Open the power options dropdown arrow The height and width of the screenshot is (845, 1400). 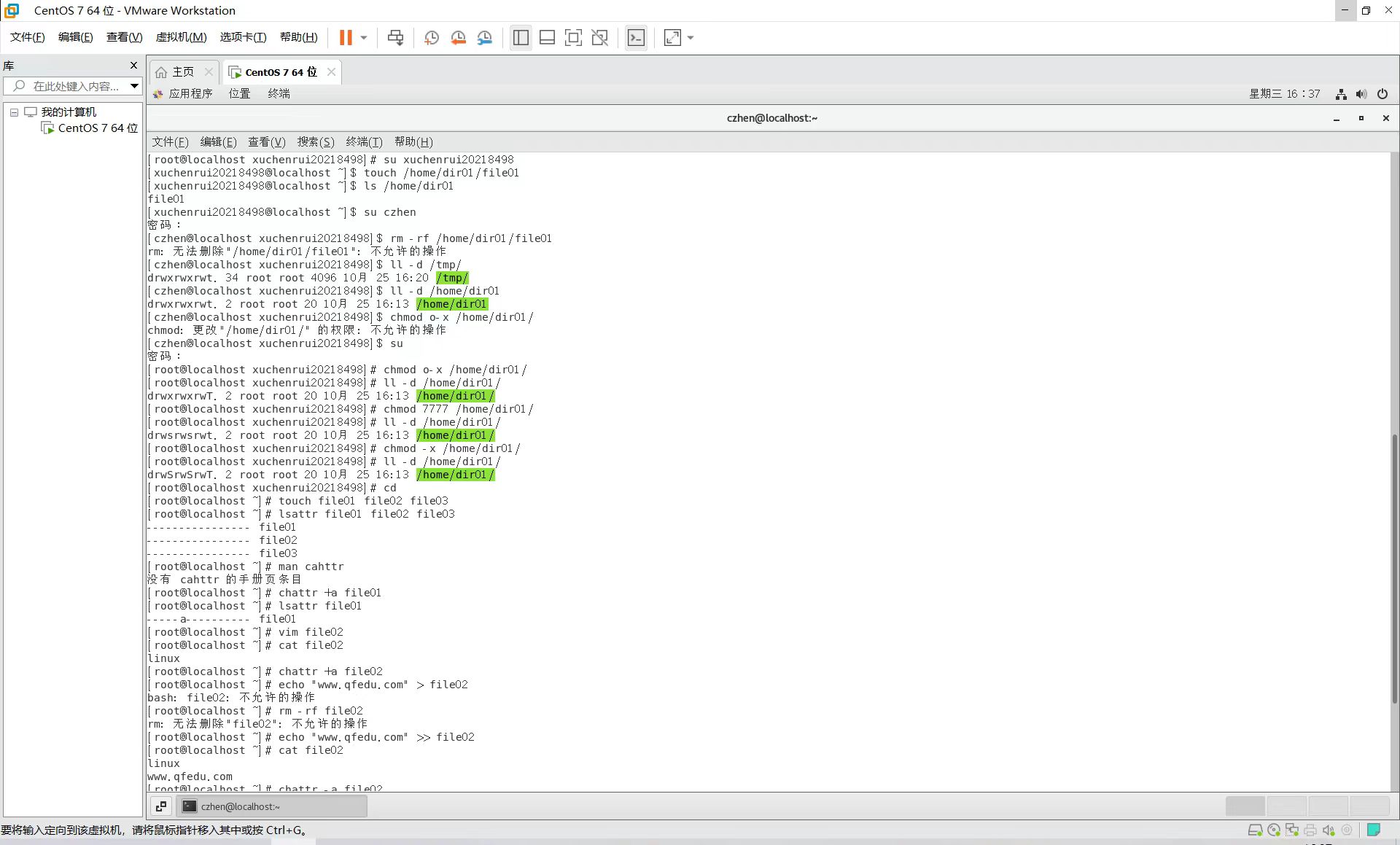point(364,38)
